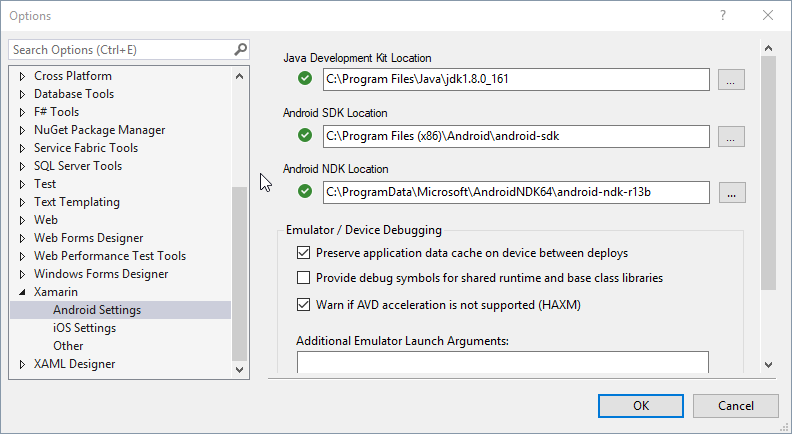Viewport: 792px width, 434px height.
Task: Click the category tree scrollbar thumb
Action: [239, 274]
